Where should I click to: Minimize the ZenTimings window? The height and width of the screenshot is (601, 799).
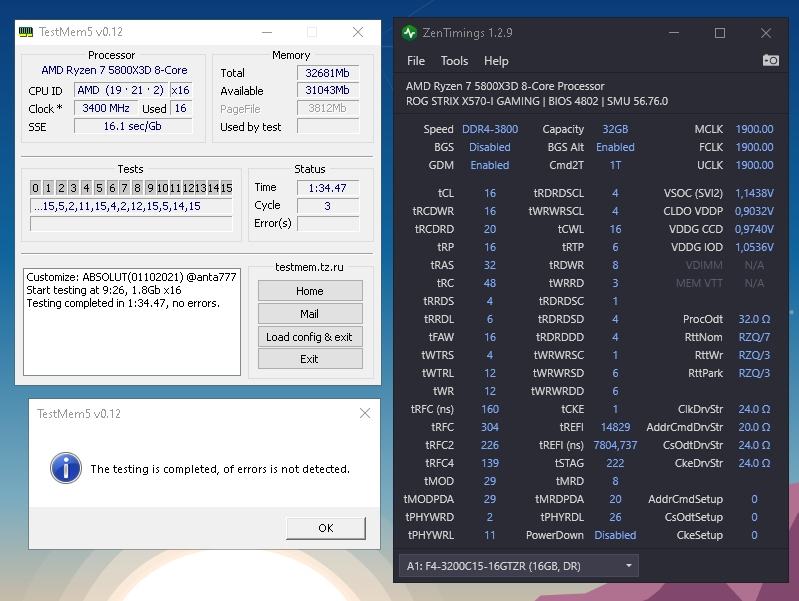tap(674, 33)
